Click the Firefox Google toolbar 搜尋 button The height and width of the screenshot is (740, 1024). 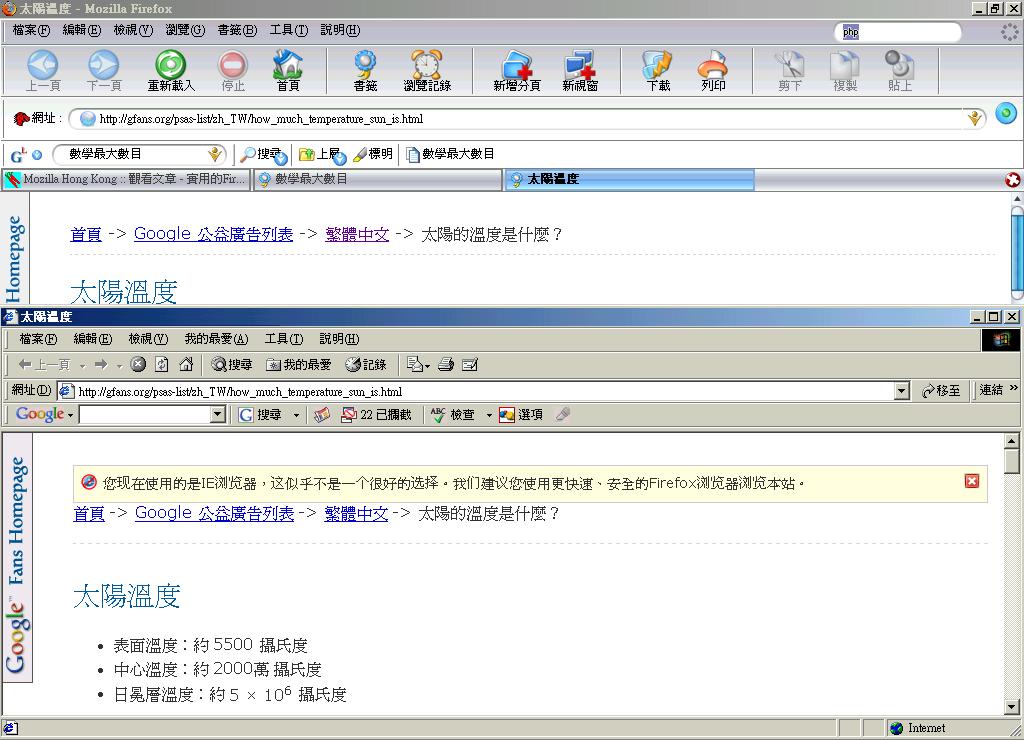click(x=263, y=155)
